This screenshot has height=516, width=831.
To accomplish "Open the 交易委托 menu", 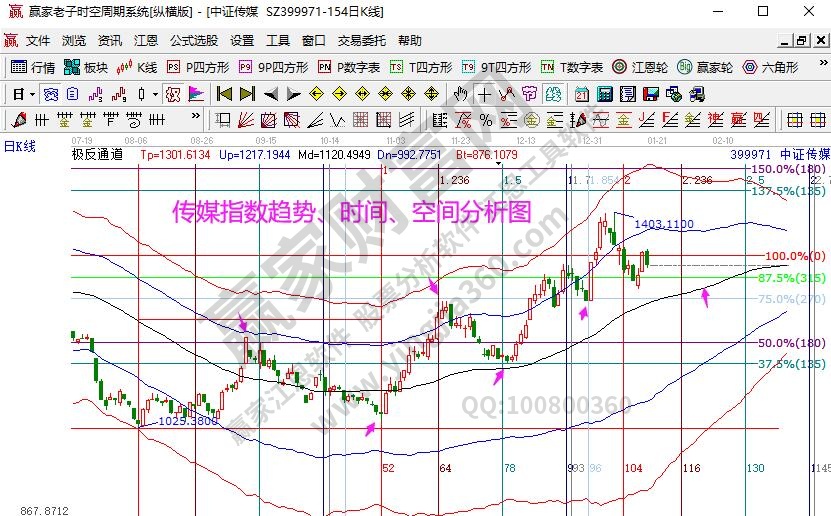I will [361, 41].
